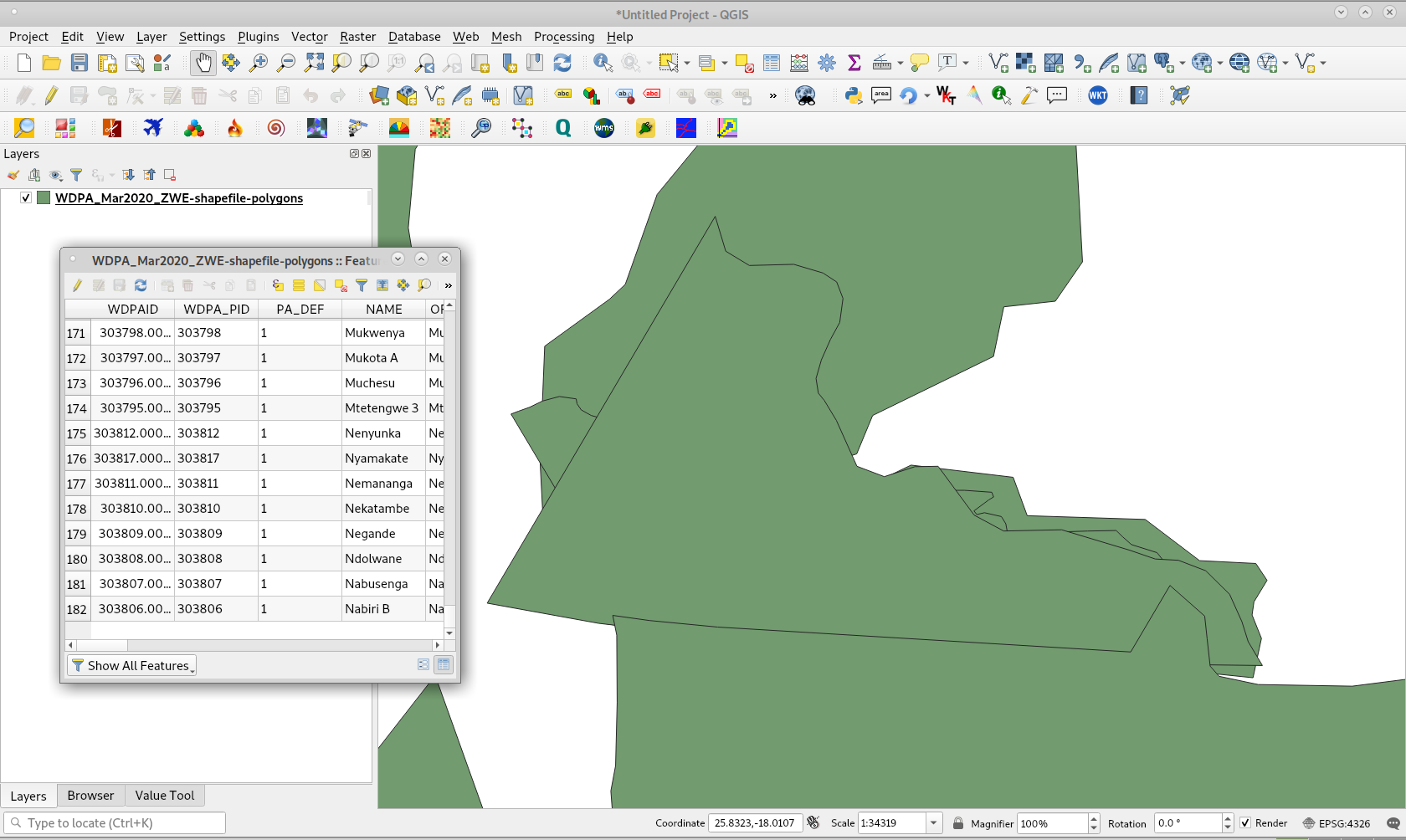Open the Scale dropdown
The height and width of the screenshot is (840, 1406).
(x=934, y=823)
